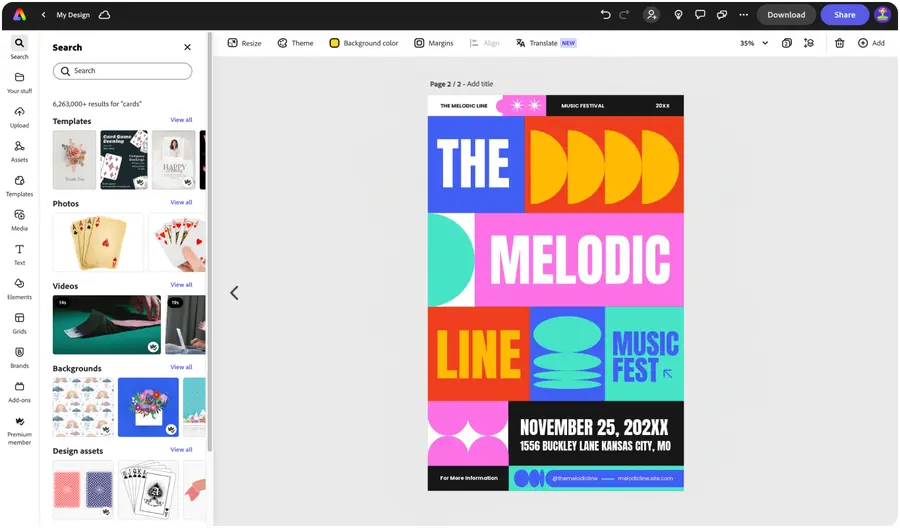Viewport: 900px width, 528px height.
Task: Open the Brands sidebar panel
Action: tap(19, 358)
